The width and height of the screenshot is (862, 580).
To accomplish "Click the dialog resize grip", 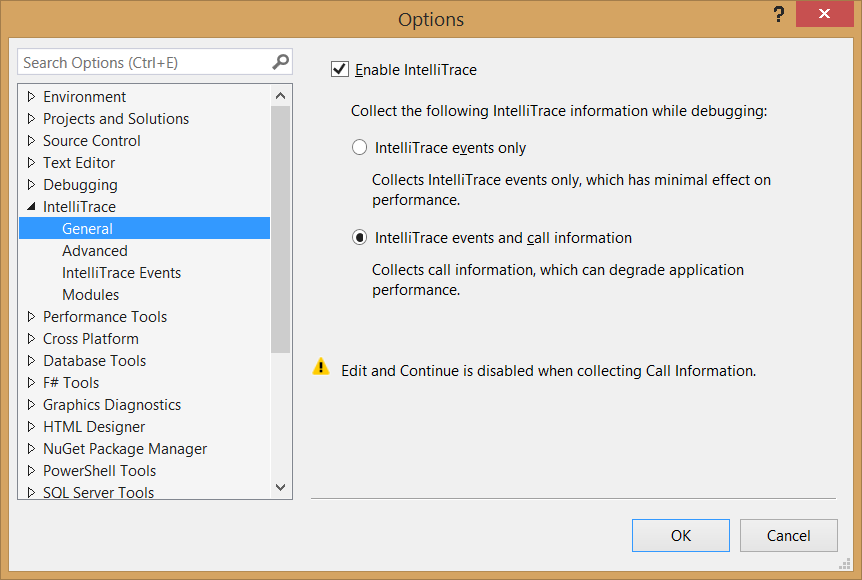I will pyautogui.click(x=845, y=564).
